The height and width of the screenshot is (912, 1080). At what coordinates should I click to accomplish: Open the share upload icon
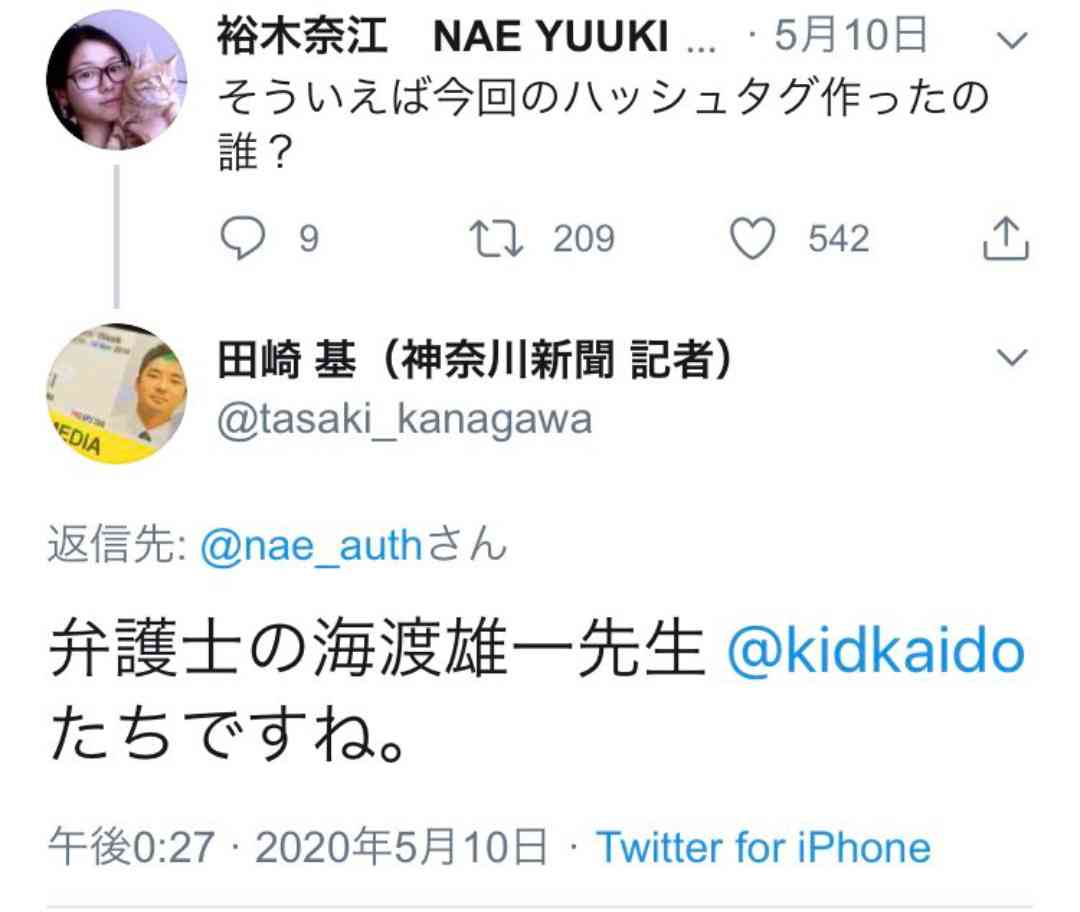coord(1006,238)
